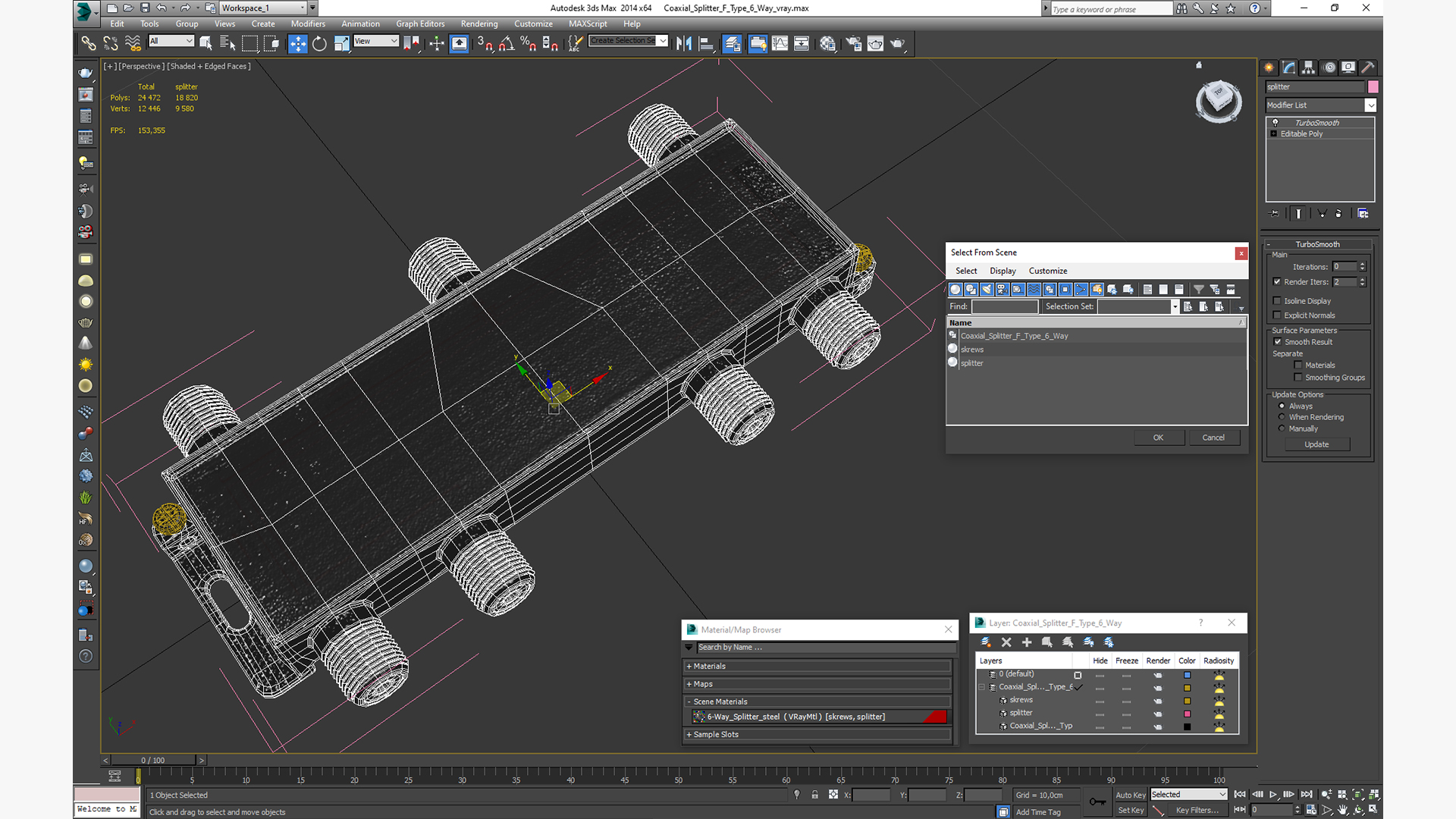Click the Mirror tool icon
Viewport: 1456px width, 819px height.
tap(683, 43)
